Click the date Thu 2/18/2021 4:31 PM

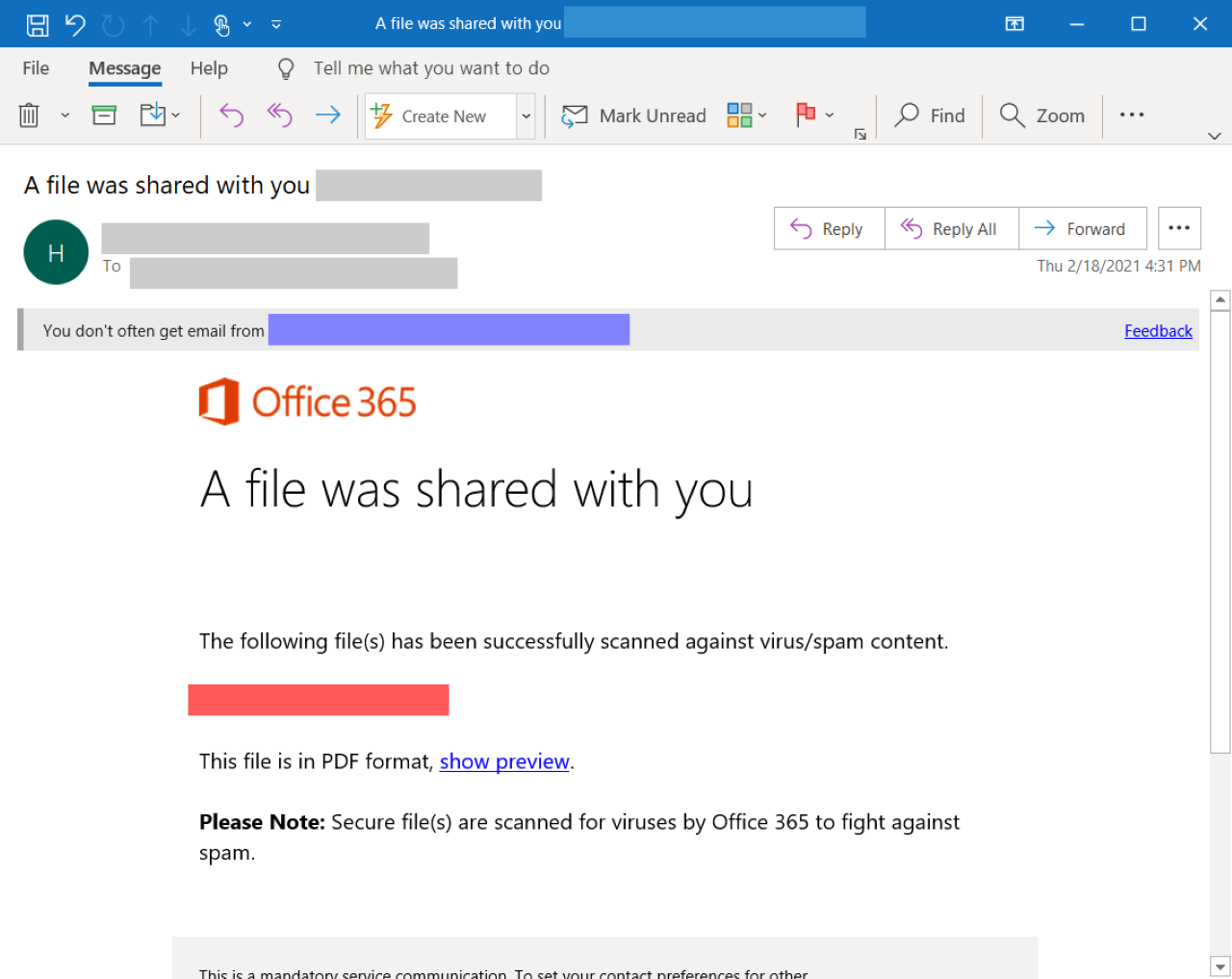(x=1118, y=267)
